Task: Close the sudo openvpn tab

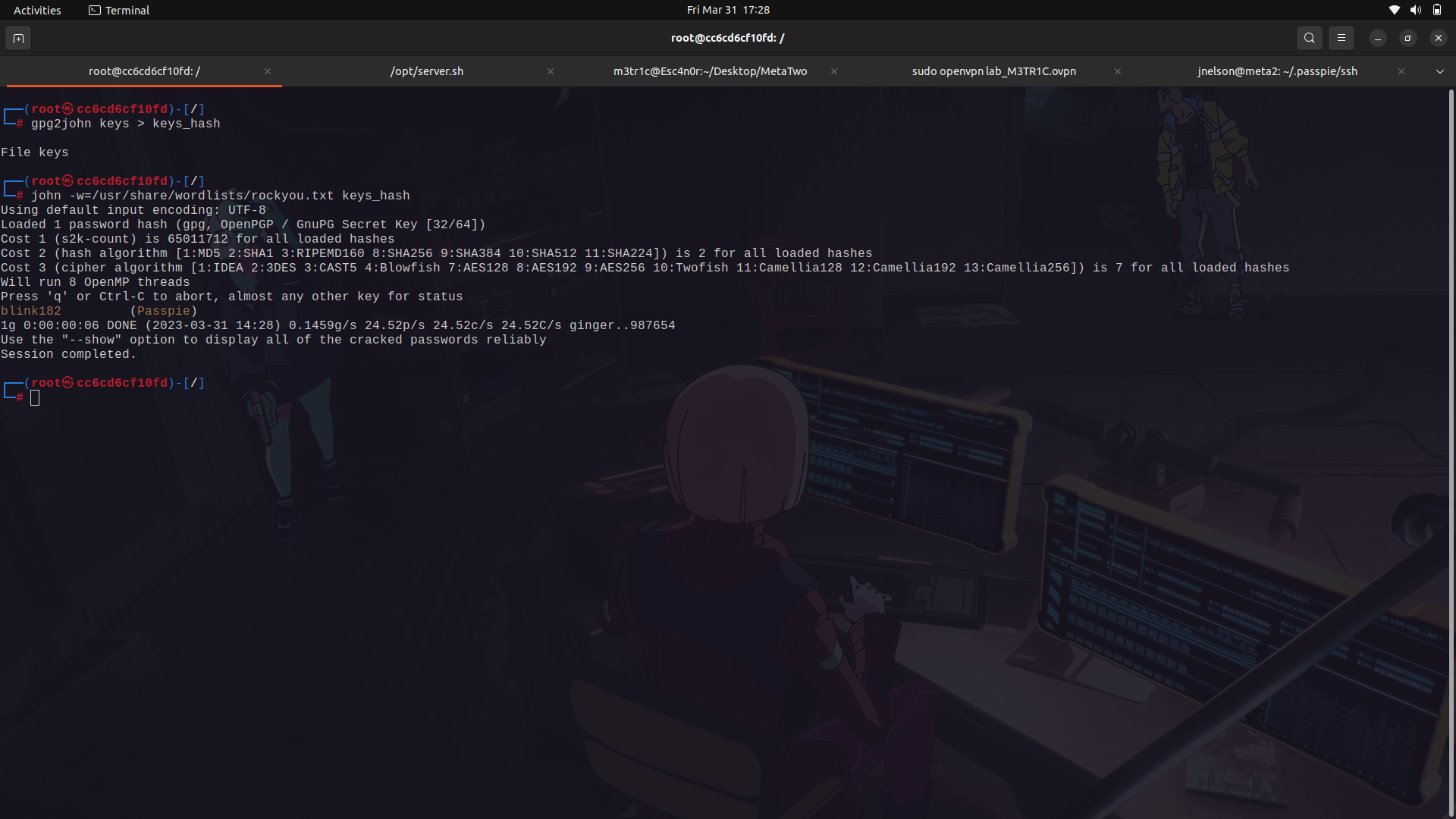Action: coord(1117,71)
